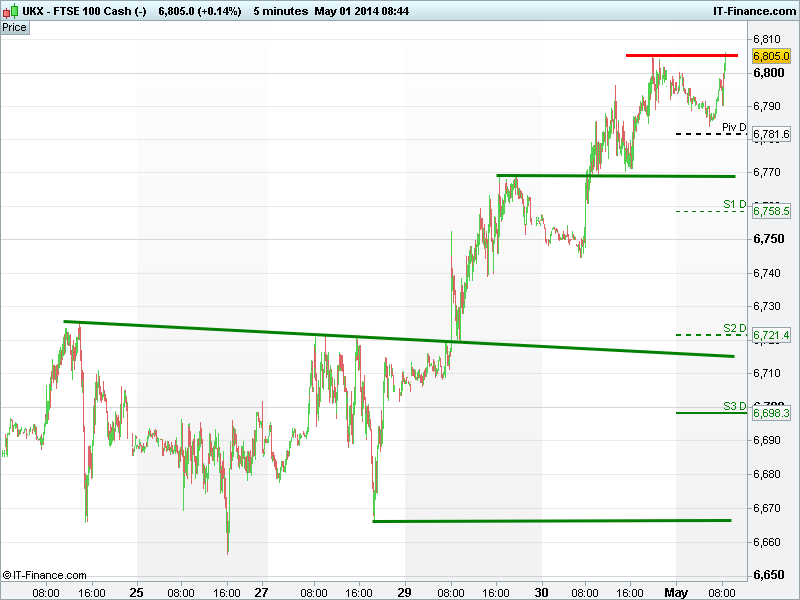Select the S3 D support label

click(x=735, y=405)
